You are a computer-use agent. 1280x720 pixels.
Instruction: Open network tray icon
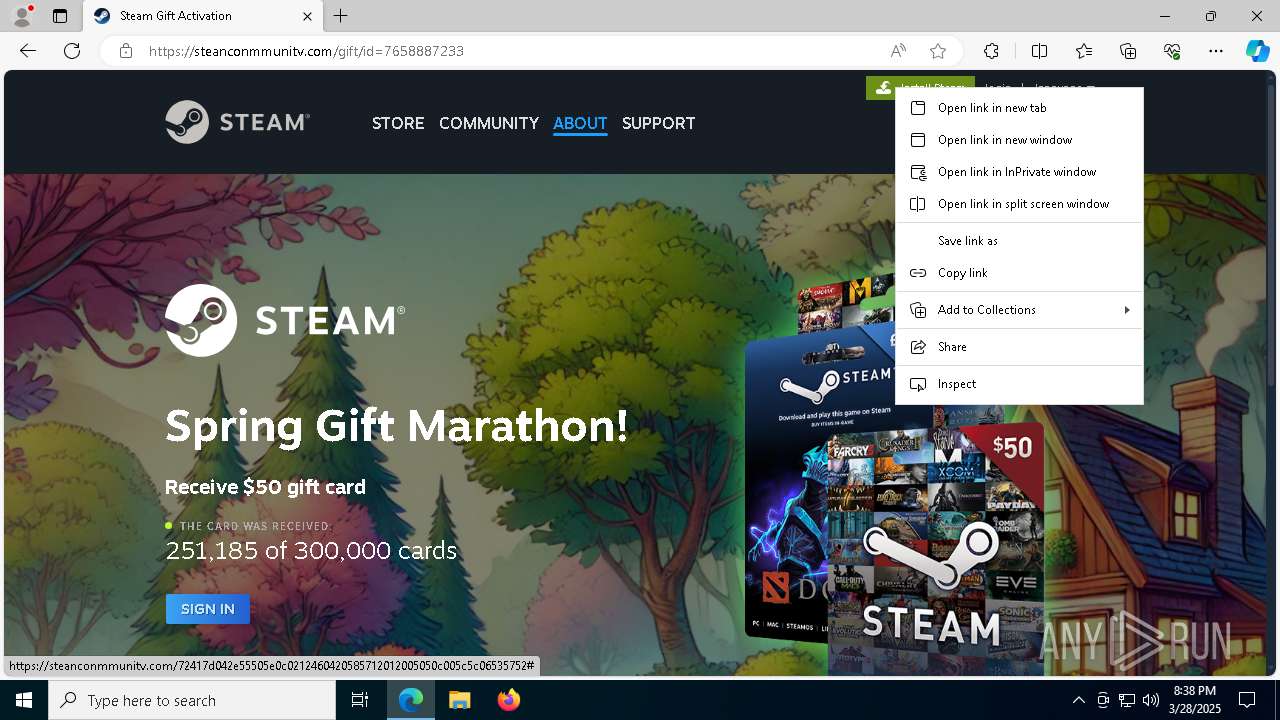tap(1127, 700)
